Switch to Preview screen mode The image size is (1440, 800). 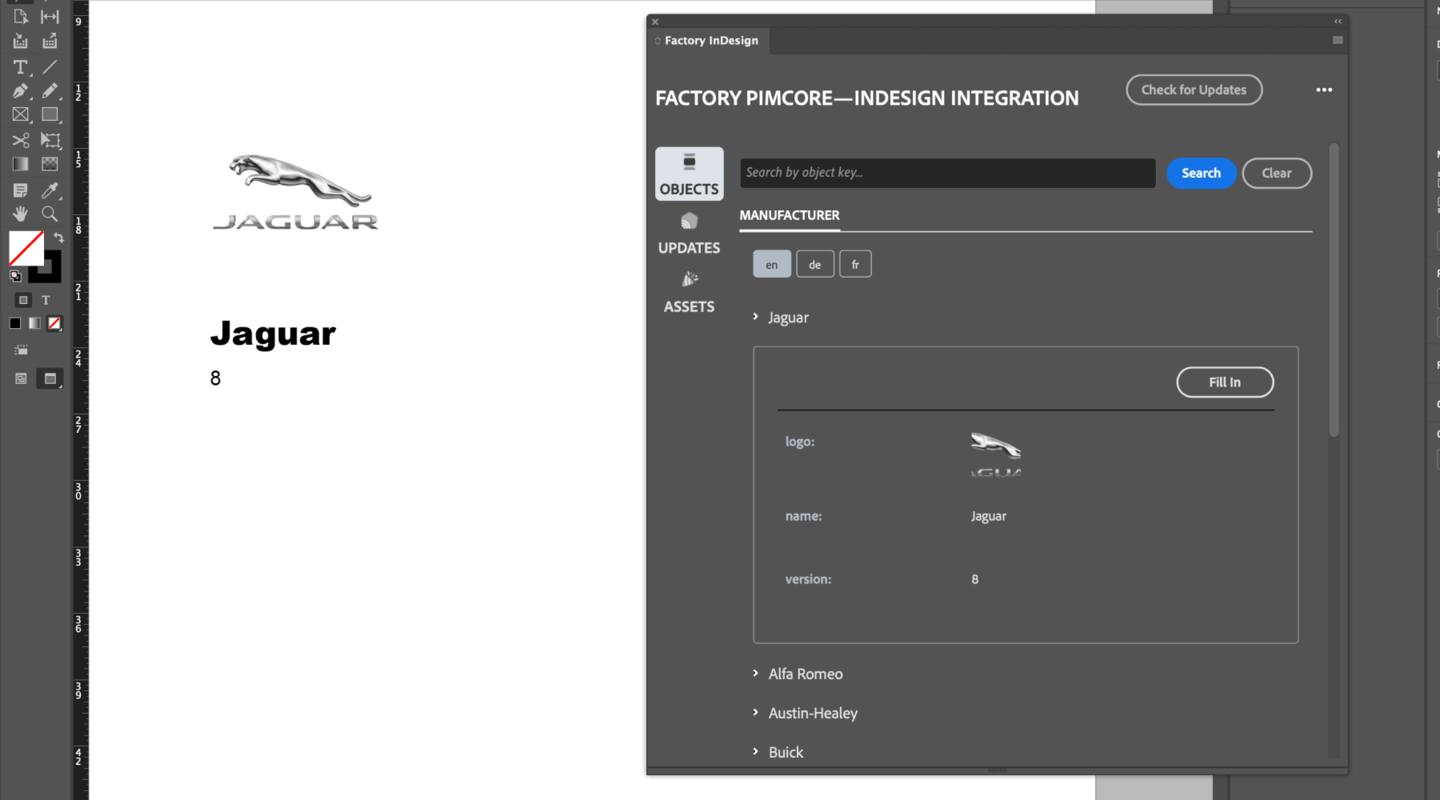[50, 379]
